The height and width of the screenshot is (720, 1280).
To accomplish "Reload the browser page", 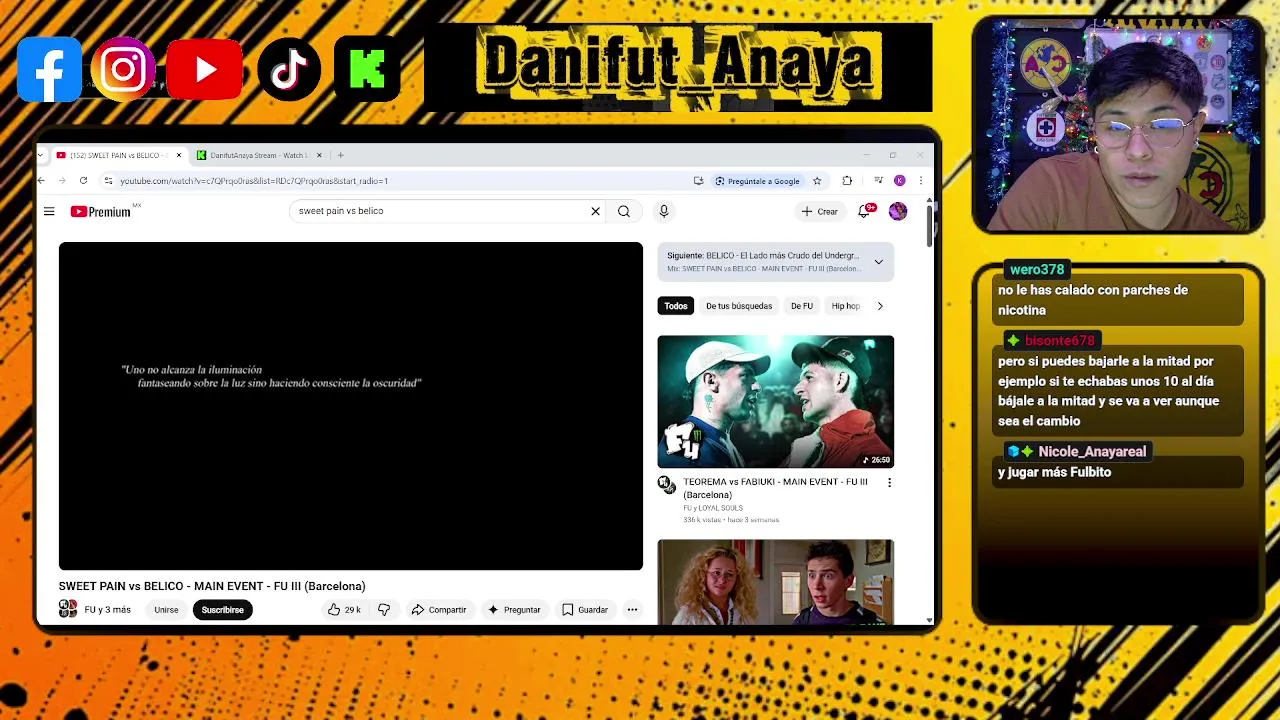I will (83, 181).
